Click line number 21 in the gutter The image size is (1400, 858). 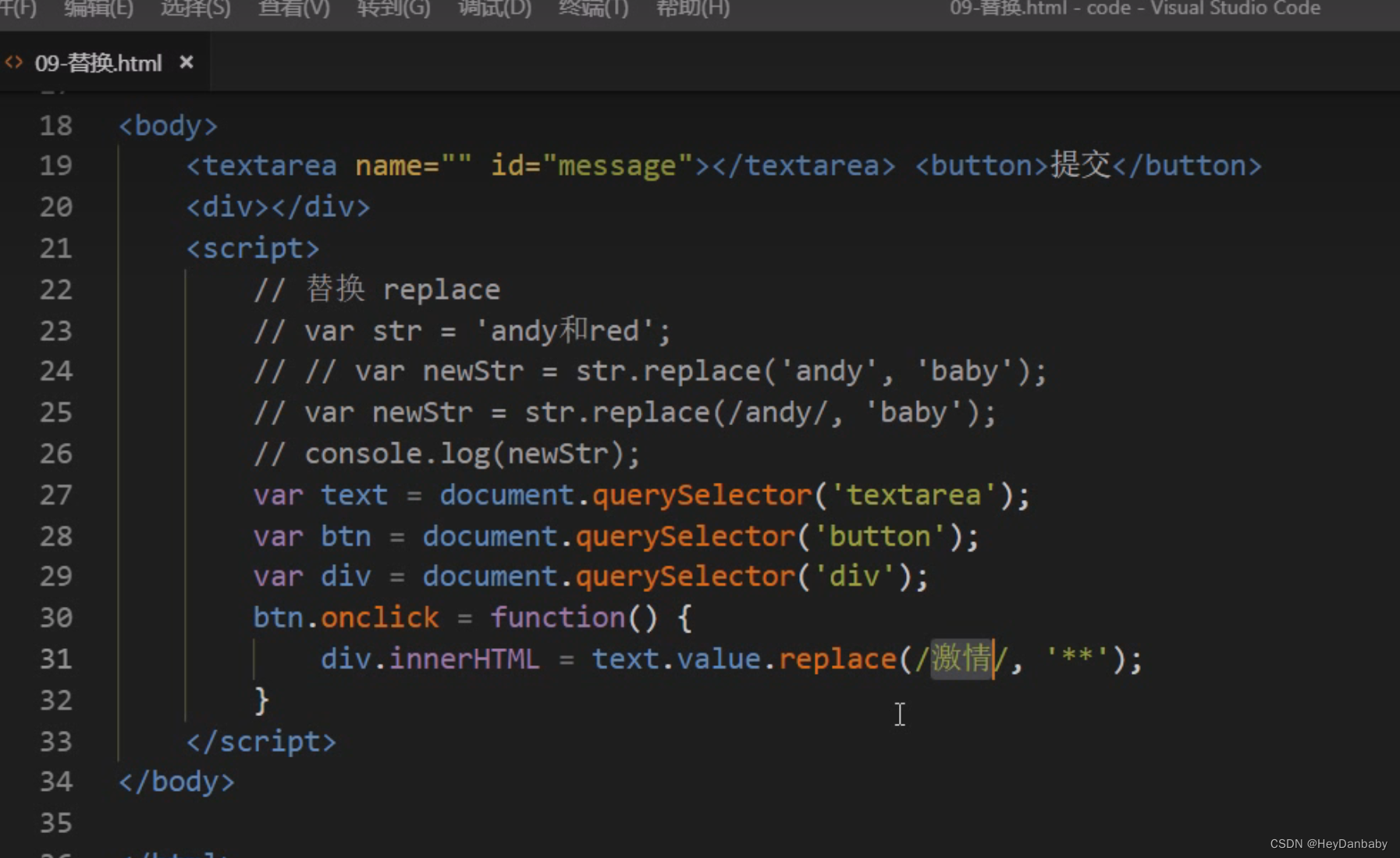[x=55, y=248]
